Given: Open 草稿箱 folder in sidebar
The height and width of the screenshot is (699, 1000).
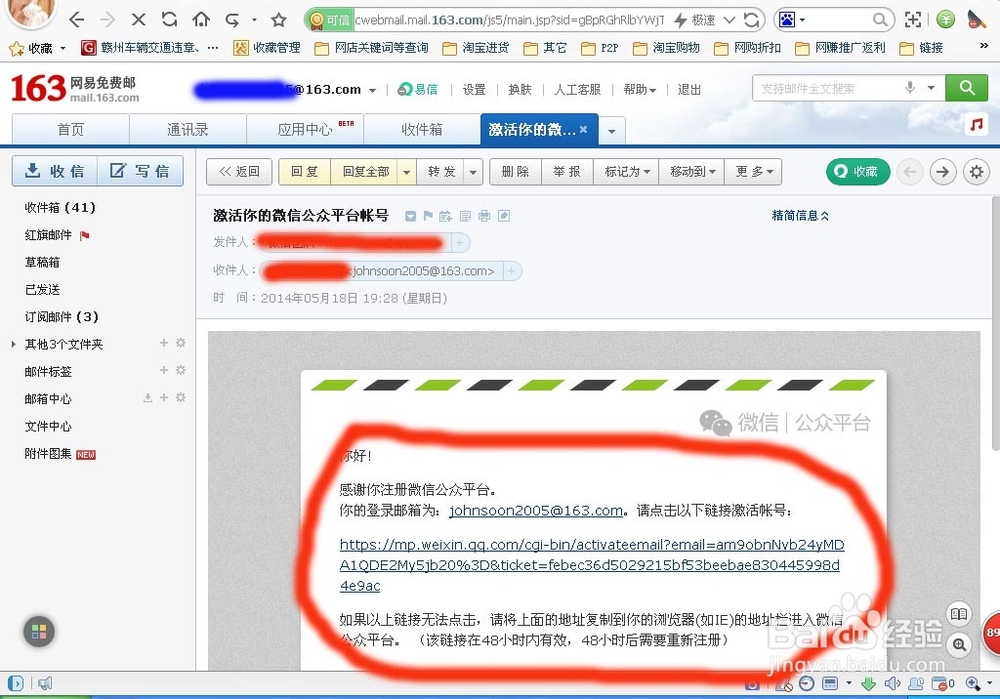Looking at the screenshot, I should click(42, 262).
